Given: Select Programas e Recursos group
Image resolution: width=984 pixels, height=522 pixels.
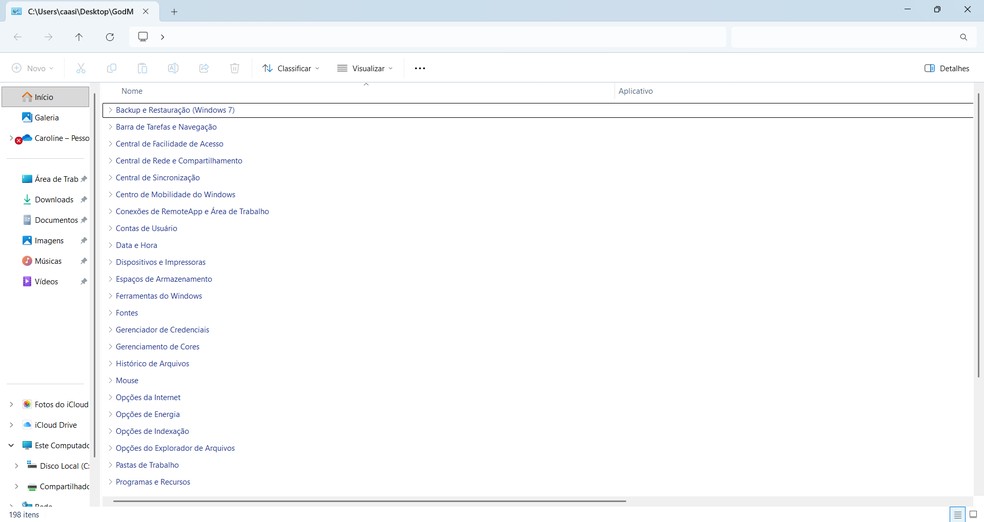Looking at the screenshot, I should [152, 482].
